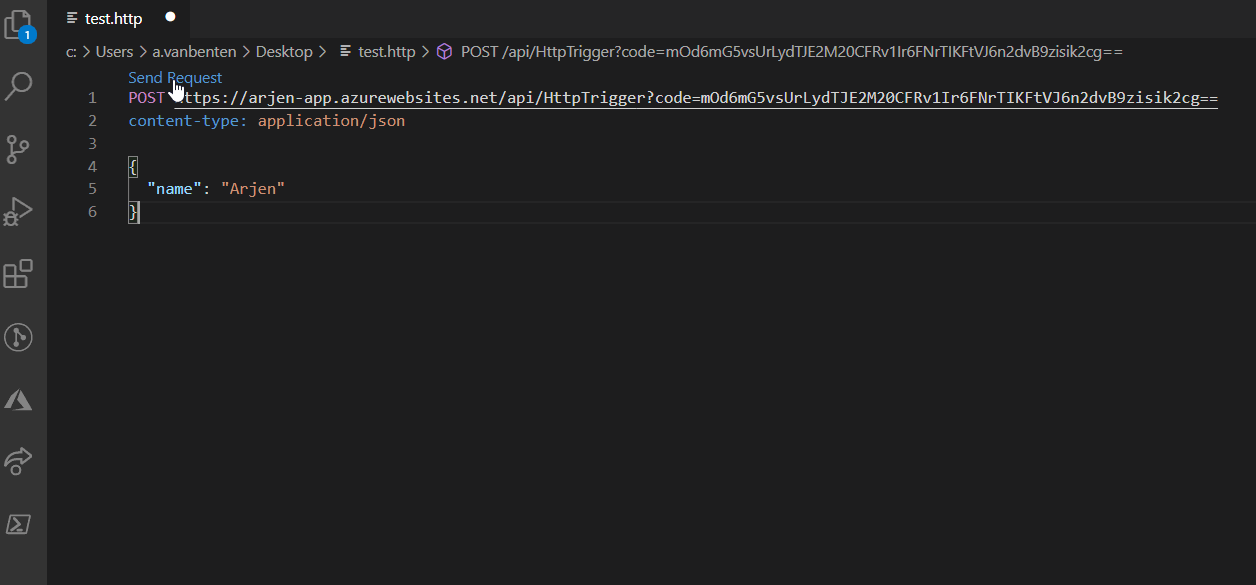This screenshot has width=1256, height=585.
Task: Expand the a.vanbenten breadcrumb segment
Action: [x=194, y=52]
